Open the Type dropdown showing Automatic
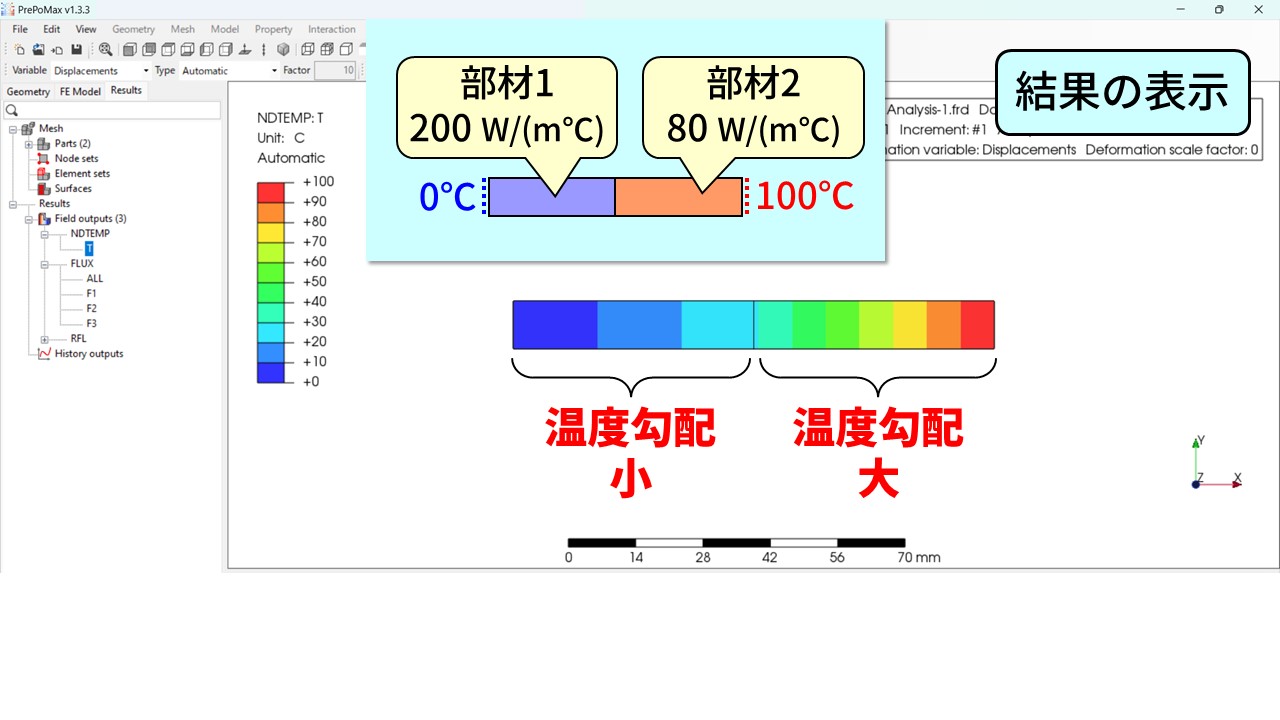 230,71
